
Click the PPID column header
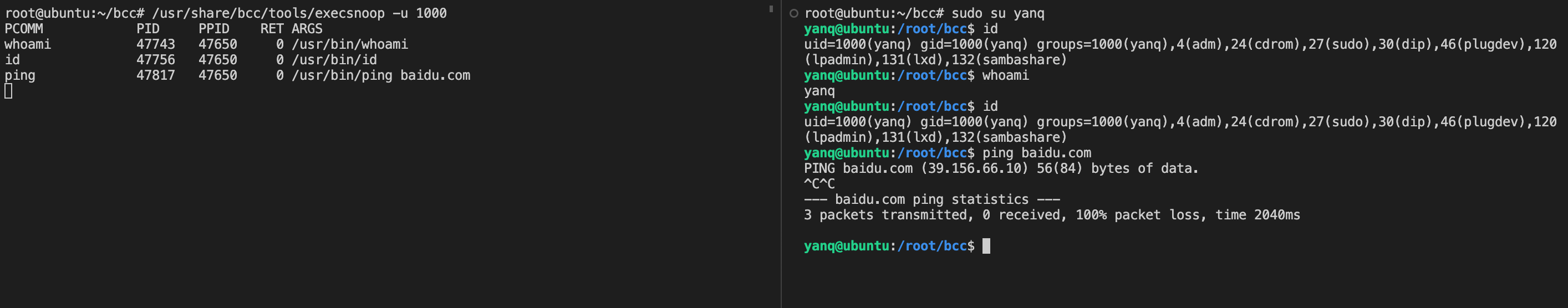pyautogui.click(x=213, y=29)
